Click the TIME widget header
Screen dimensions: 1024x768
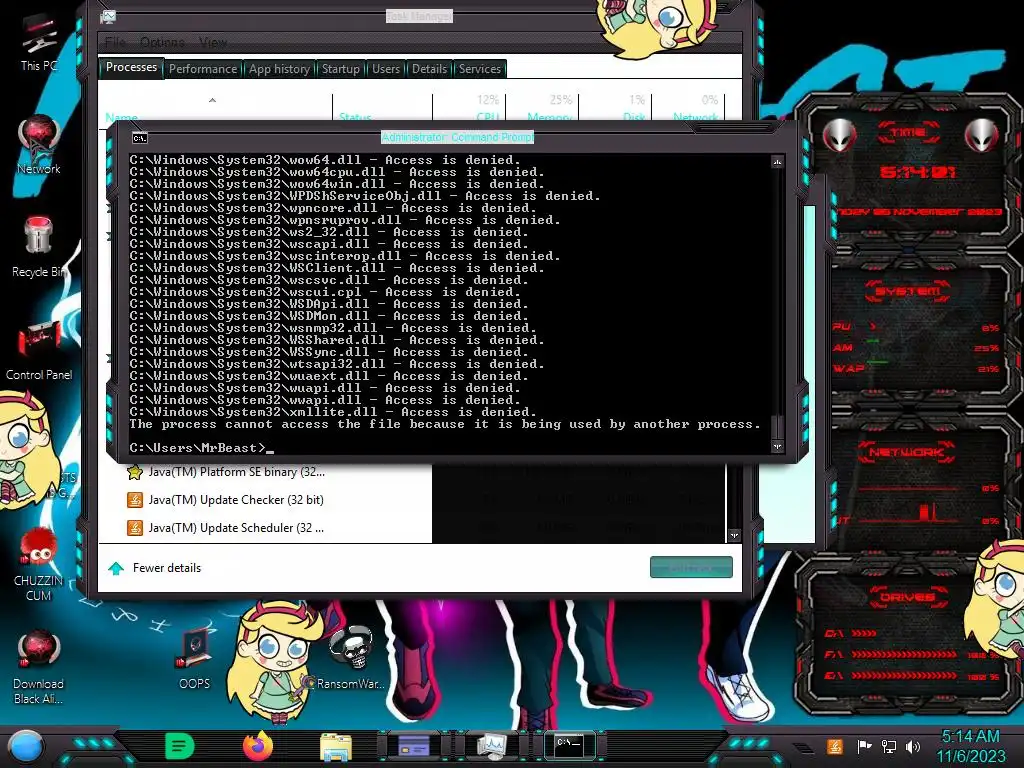click(x=908, y=133)
